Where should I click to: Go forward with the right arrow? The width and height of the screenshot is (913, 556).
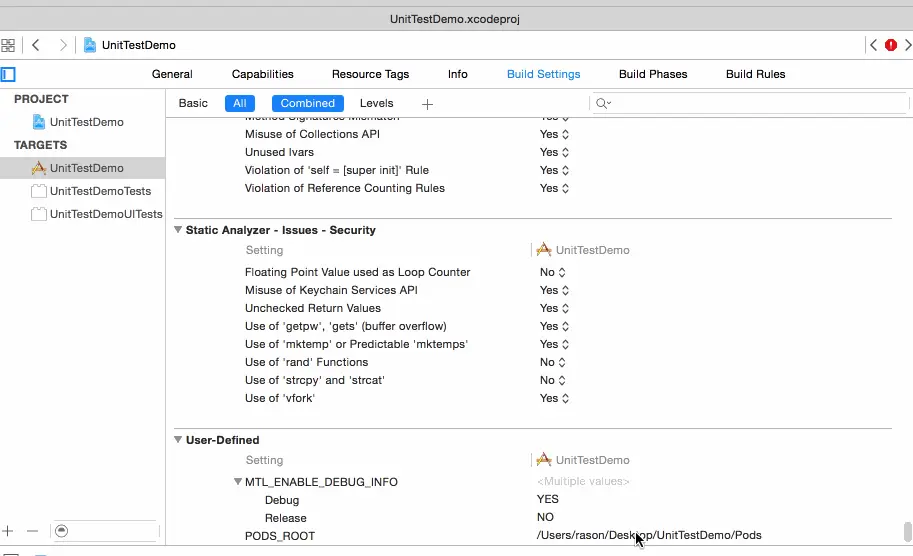(x=63, y=45)
